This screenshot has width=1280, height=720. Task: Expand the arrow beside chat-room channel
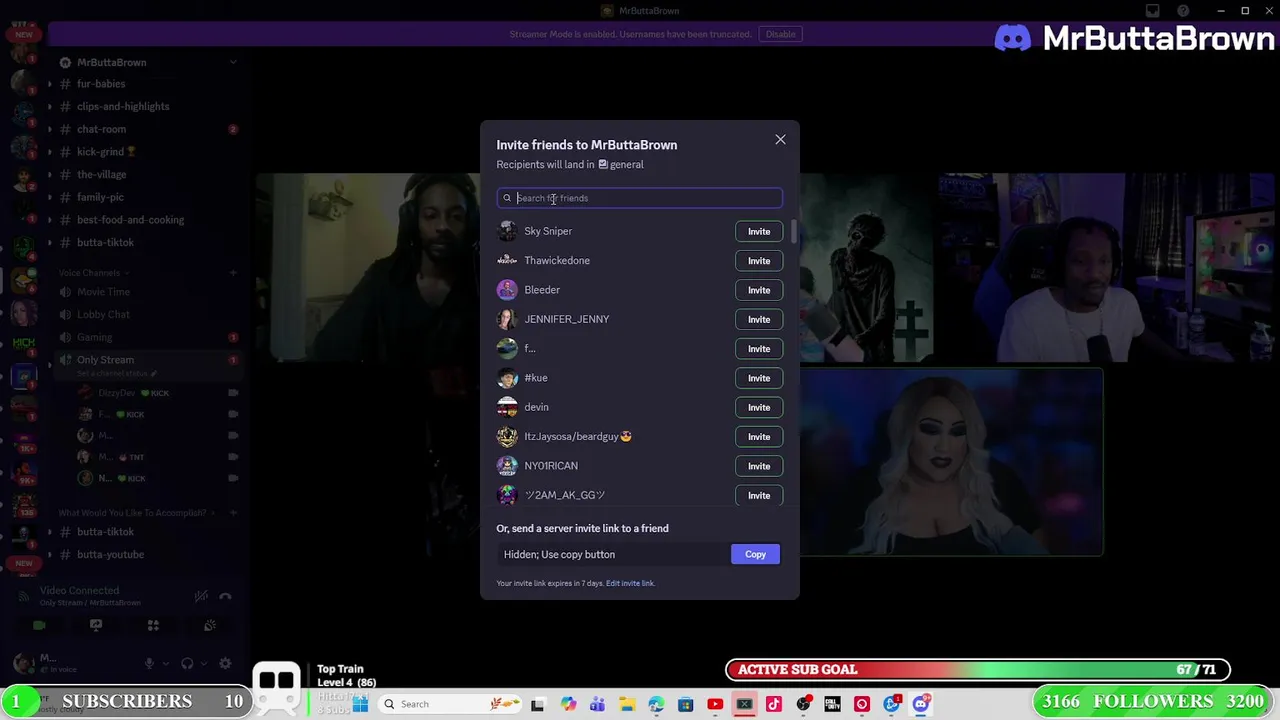point(49,129)
